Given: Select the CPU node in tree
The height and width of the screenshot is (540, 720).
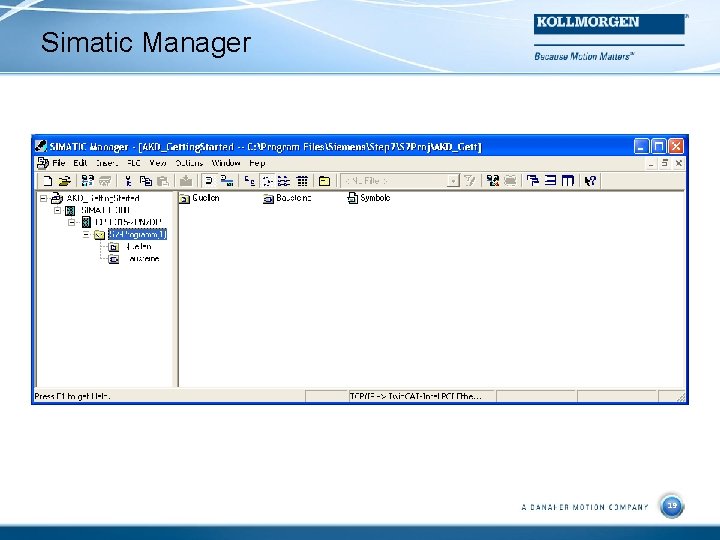Looking at the screenshot, I should [128, 222].
